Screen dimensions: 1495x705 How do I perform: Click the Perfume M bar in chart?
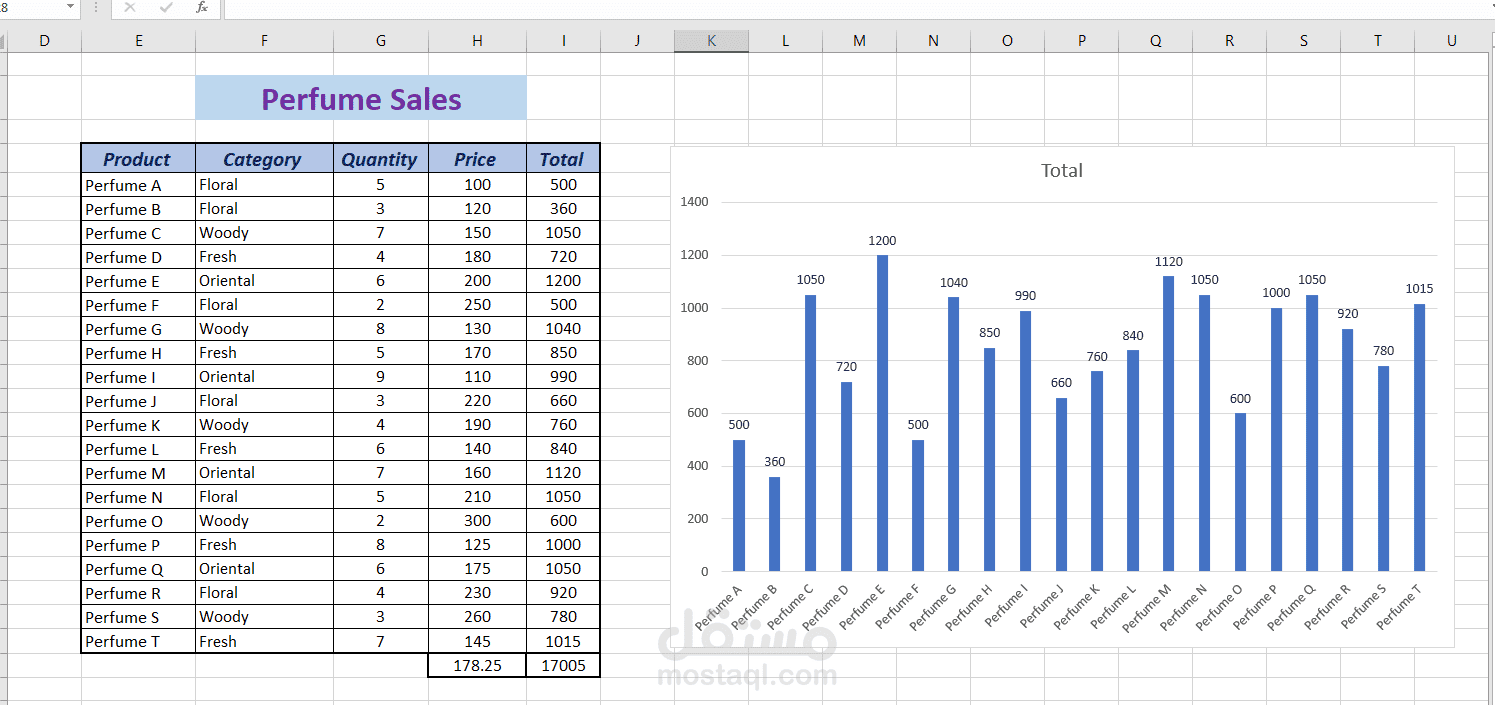click(x=1169, y=423)
